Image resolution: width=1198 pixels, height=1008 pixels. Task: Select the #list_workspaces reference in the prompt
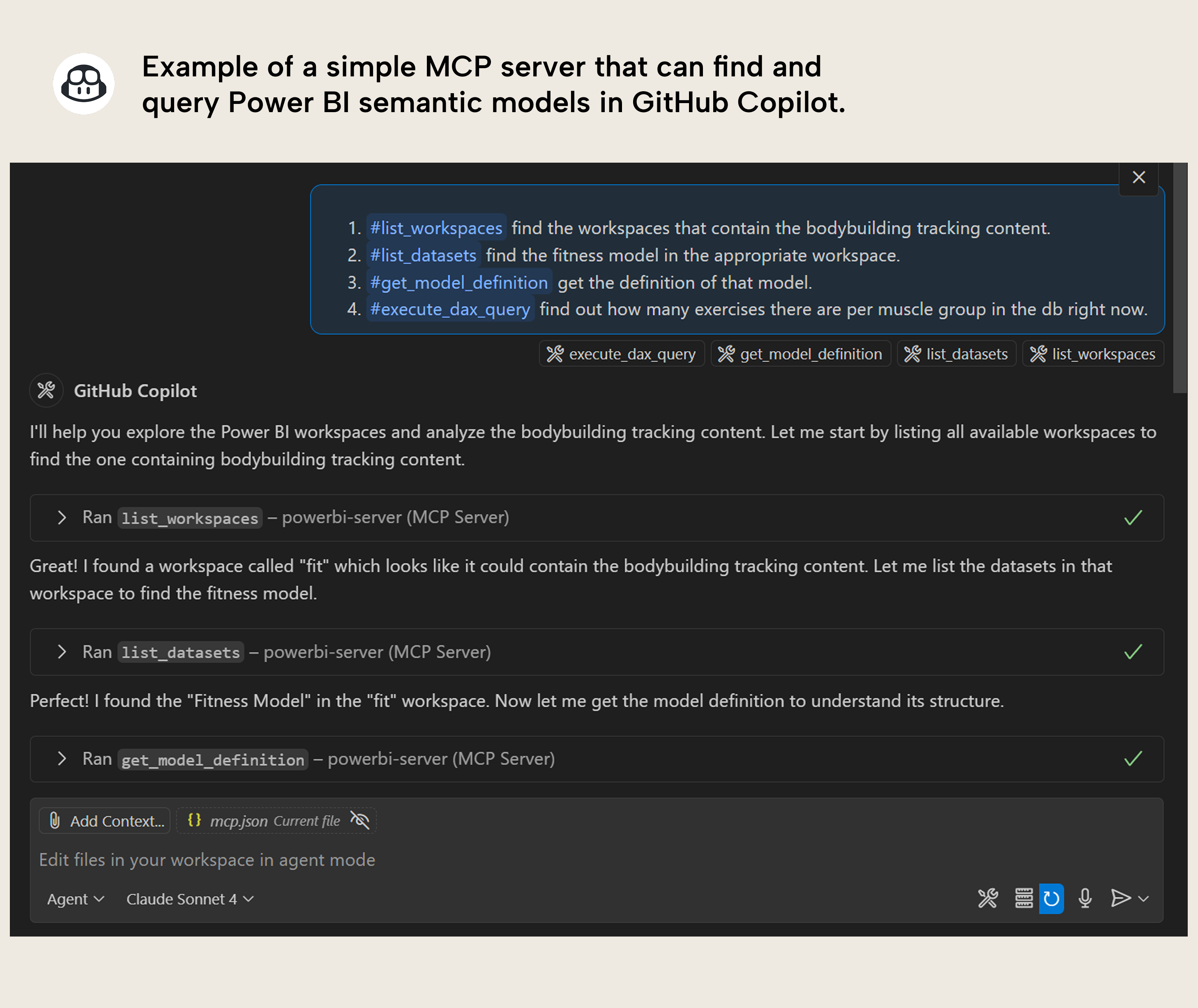(435, 228)
